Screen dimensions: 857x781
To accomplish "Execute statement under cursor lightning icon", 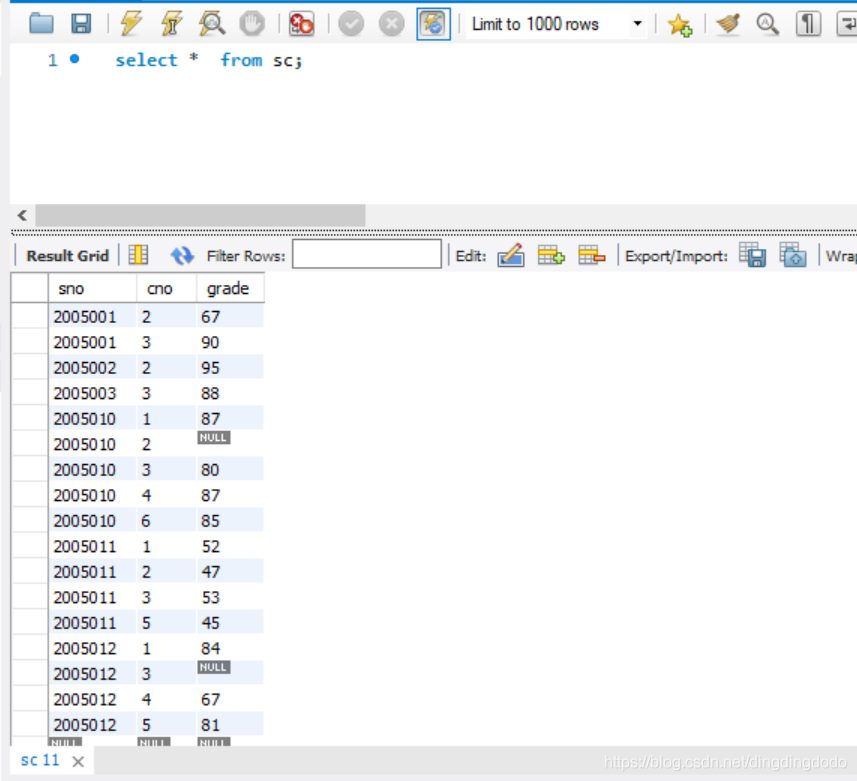I will (x=172, y=24).
